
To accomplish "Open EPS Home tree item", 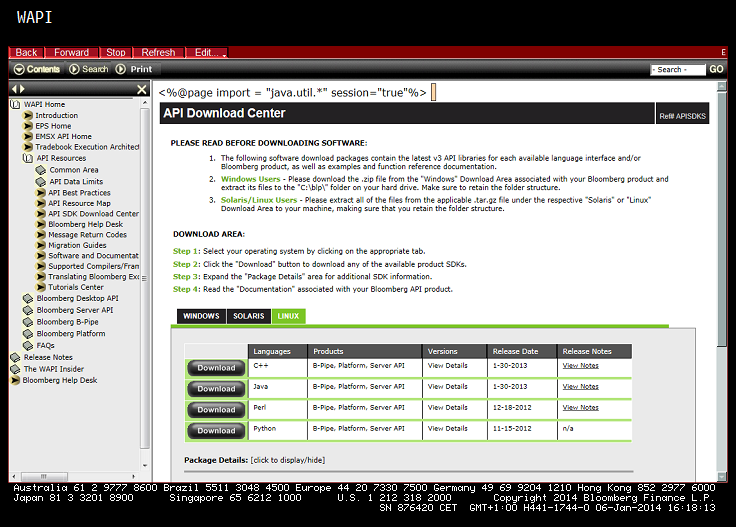I will pos(53,126).
